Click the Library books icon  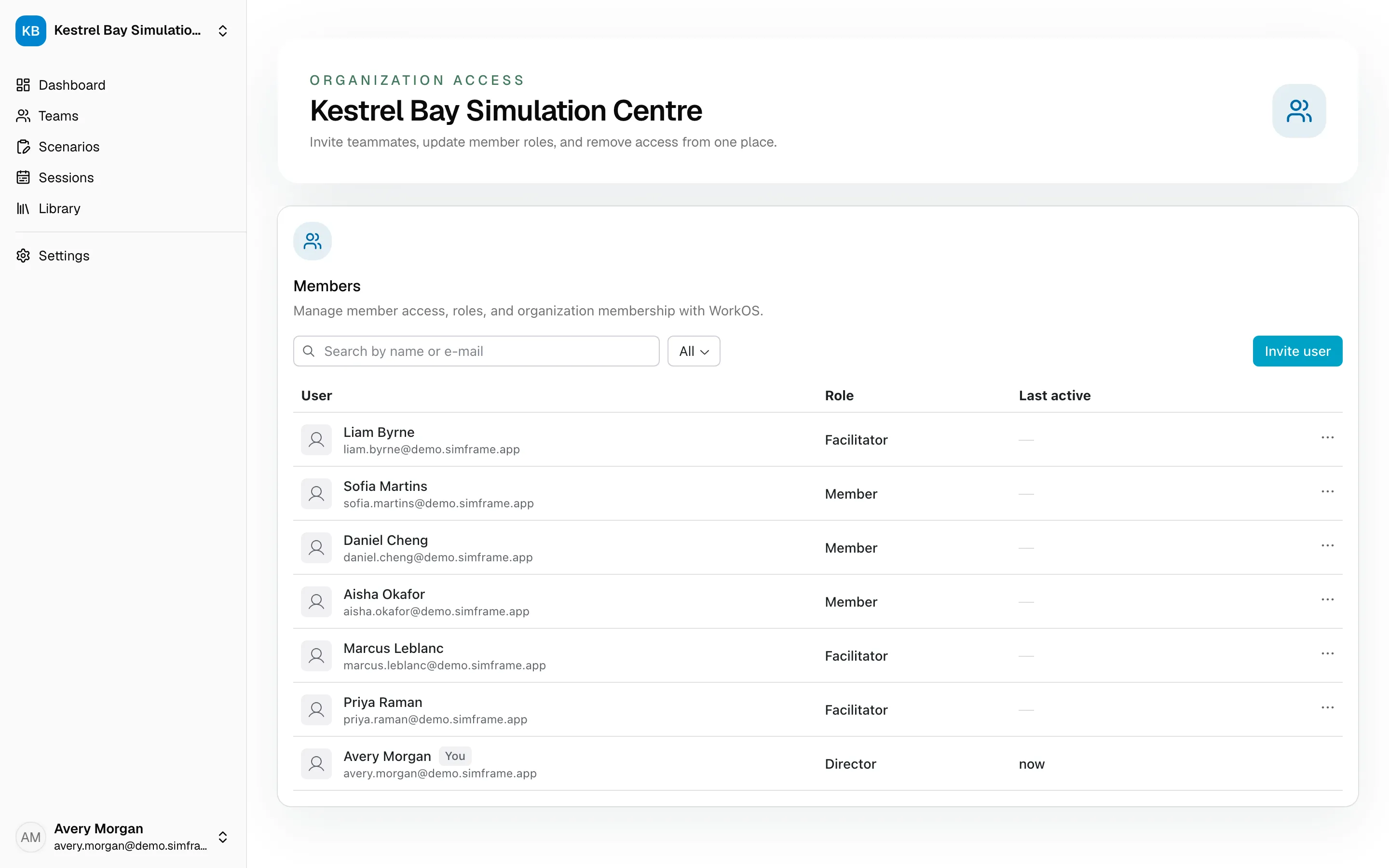point(23,208)
